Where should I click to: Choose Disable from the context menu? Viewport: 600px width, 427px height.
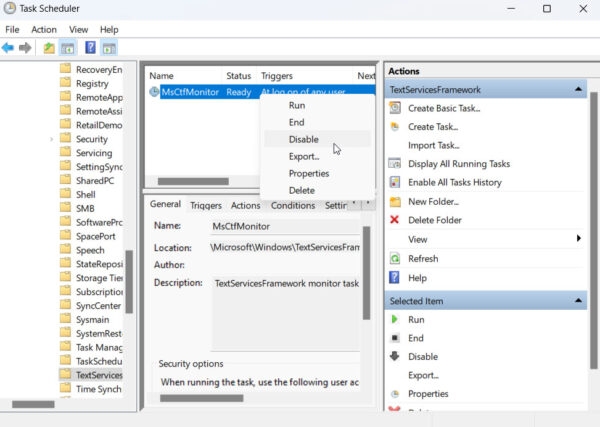click(303, 139)
